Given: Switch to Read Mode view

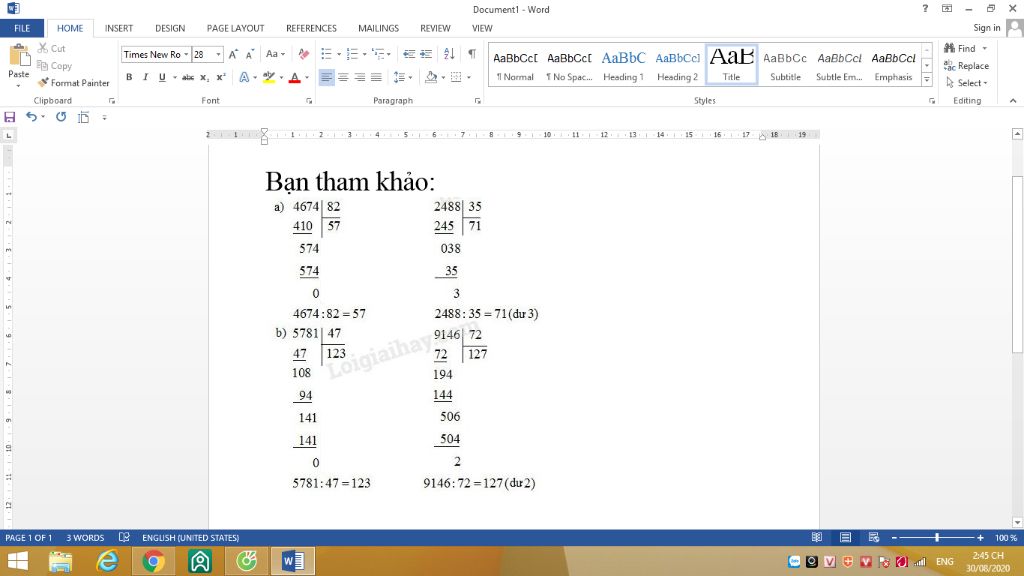Looking at the screenshot, I should pyautogui.click(x=817, y=537).
